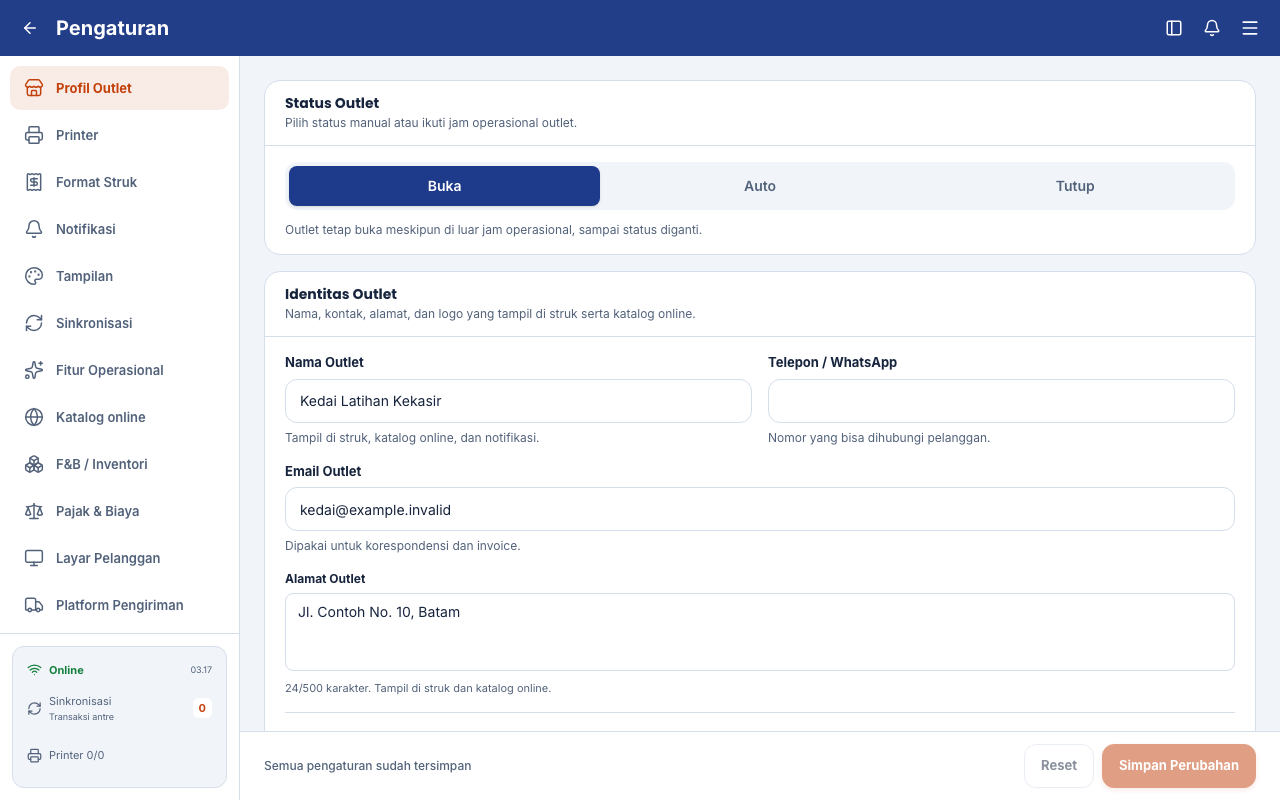Click the Format Struk receipt icon

(34, 182)
